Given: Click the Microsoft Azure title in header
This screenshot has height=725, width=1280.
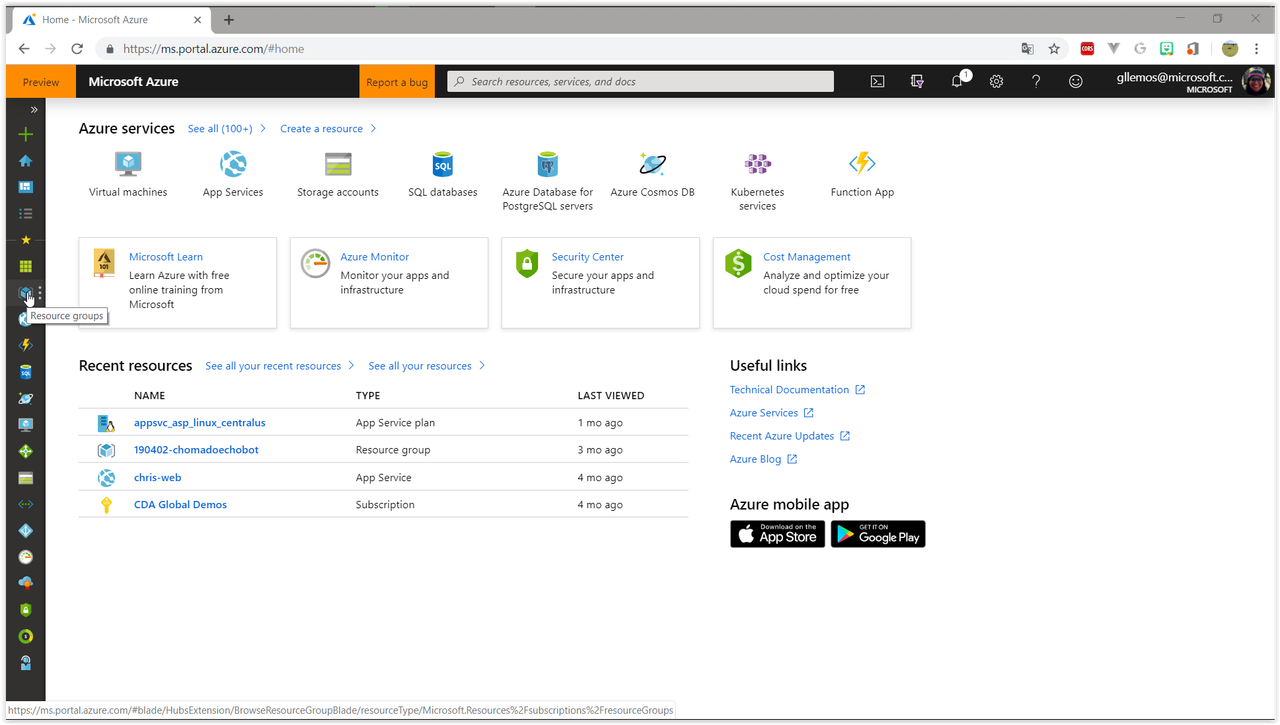Looking at the screenshot, I should (134, 82).
